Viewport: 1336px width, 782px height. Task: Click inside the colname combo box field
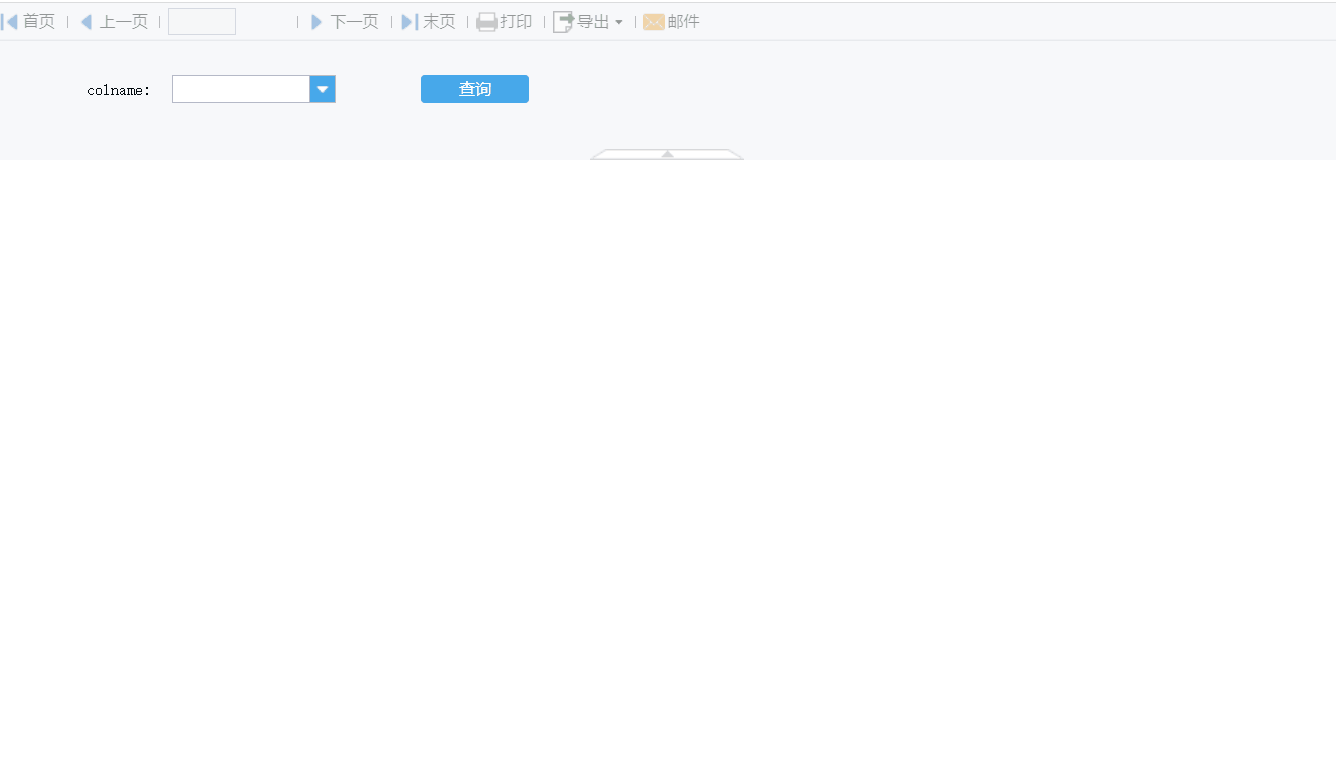coord(241,89)
